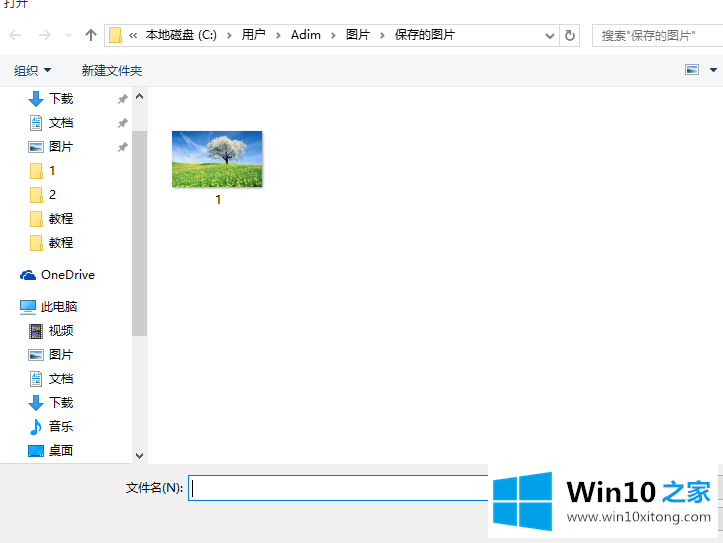The image size is (723, 543).
Task: Open the 组织 menu
Action: 32,71
